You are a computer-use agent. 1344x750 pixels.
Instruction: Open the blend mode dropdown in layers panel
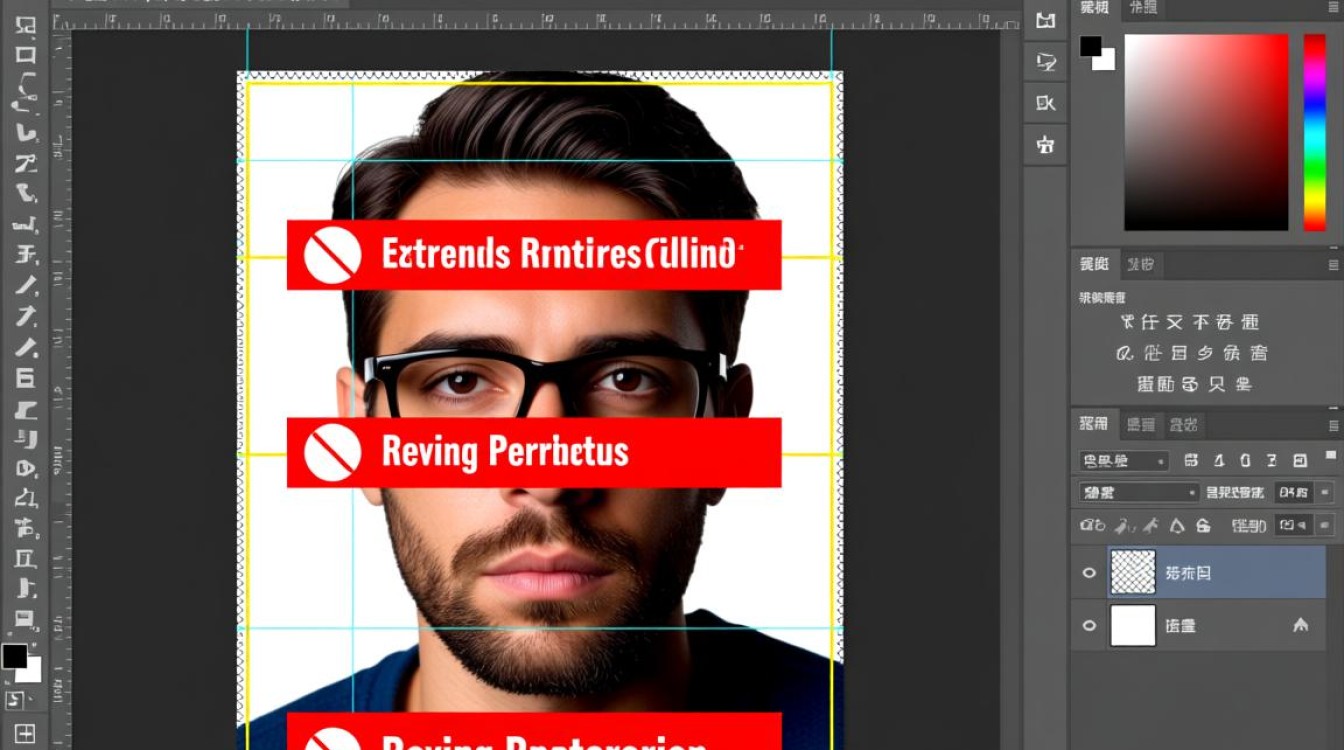1138,492
